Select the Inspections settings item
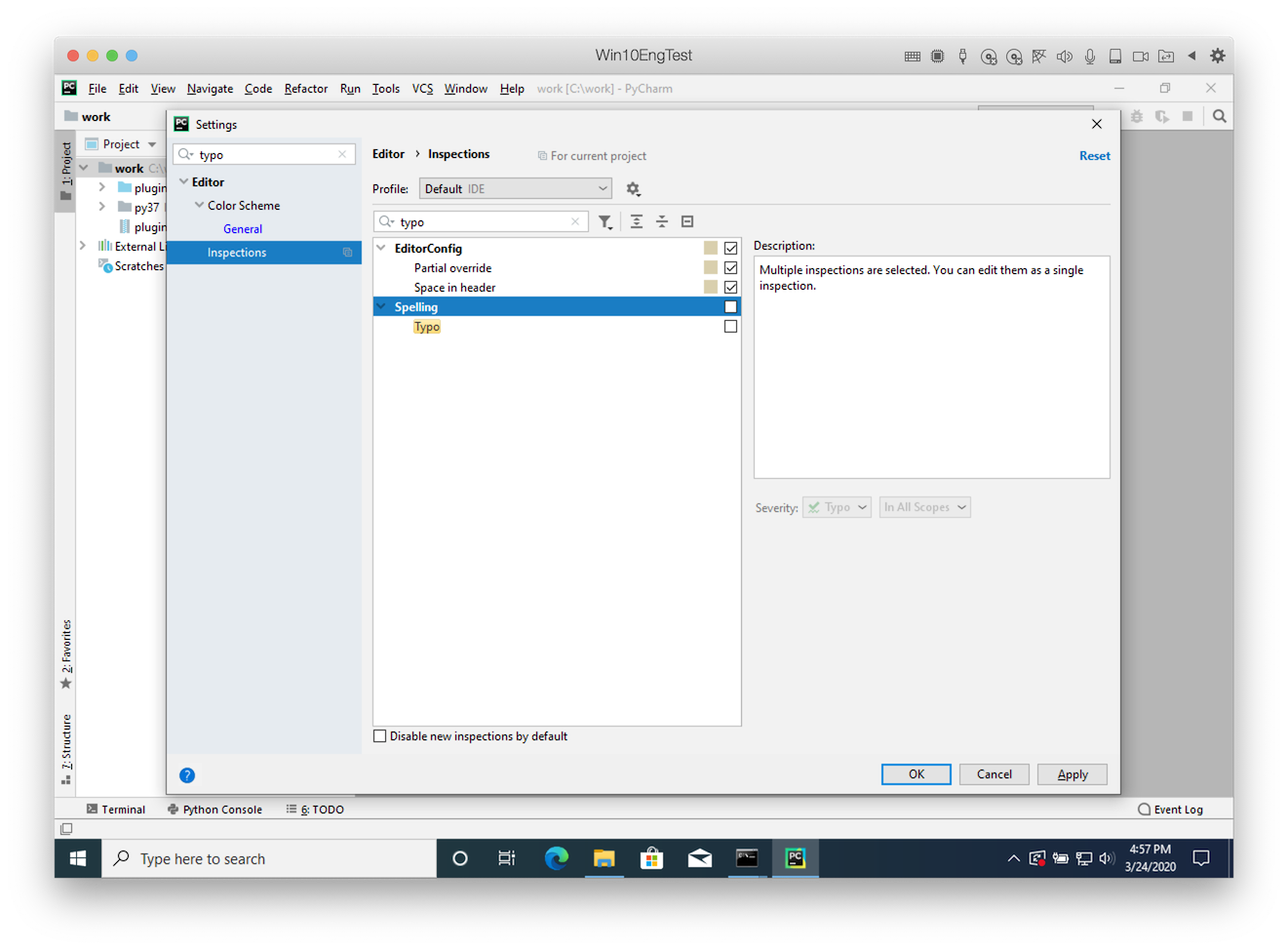The image size is (1288, 950). click(x=264, y=253)
